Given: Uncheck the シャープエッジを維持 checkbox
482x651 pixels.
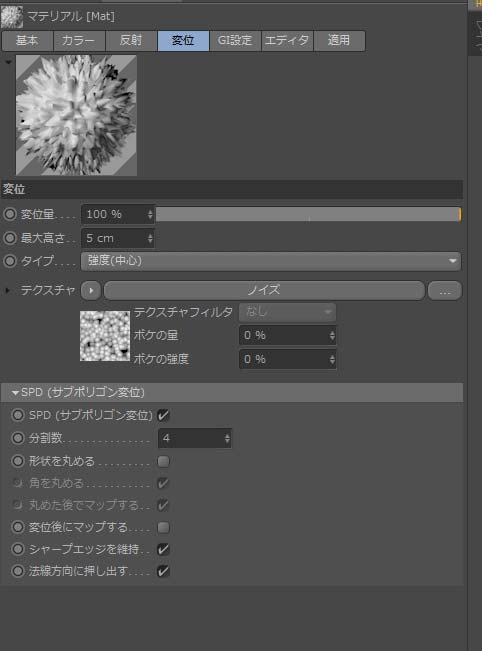Looking at the screenshot, I should pos(164,549).
